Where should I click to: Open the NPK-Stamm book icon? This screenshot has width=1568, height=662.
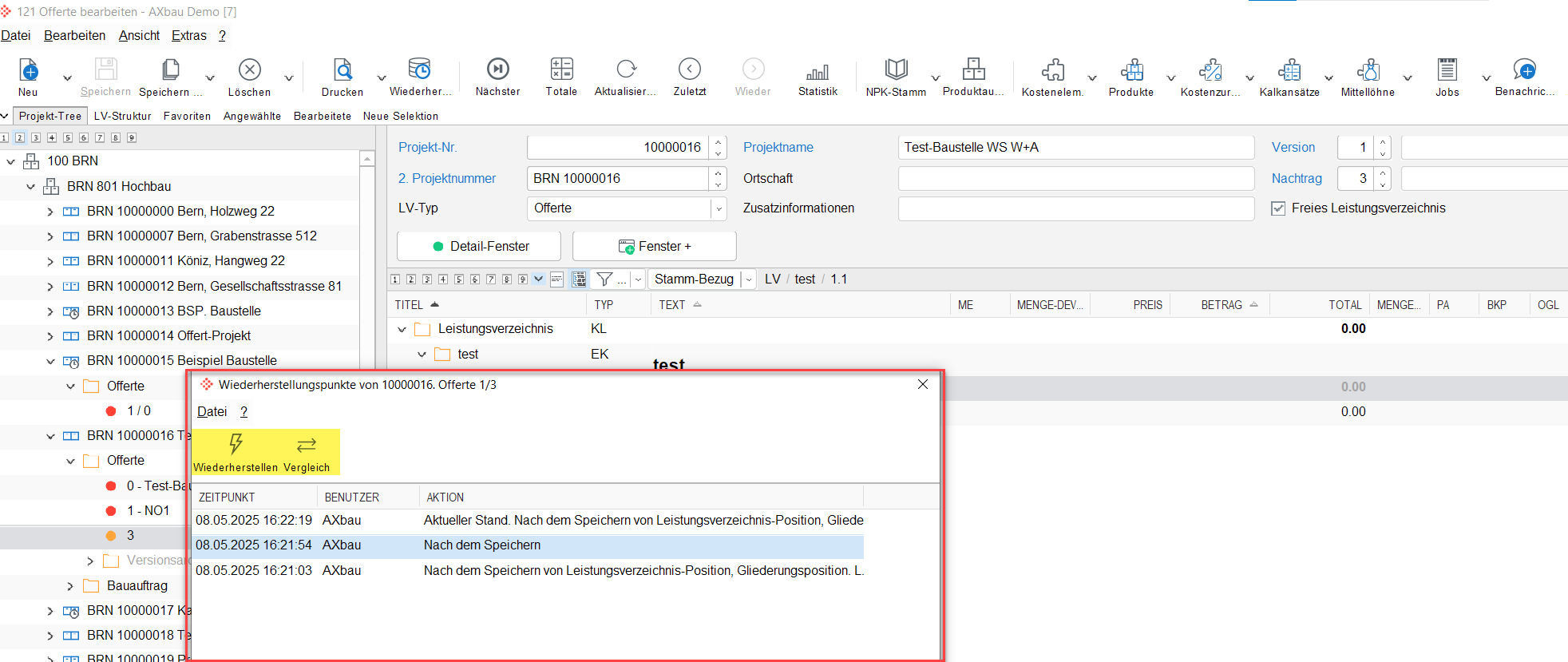click(897, 69)
